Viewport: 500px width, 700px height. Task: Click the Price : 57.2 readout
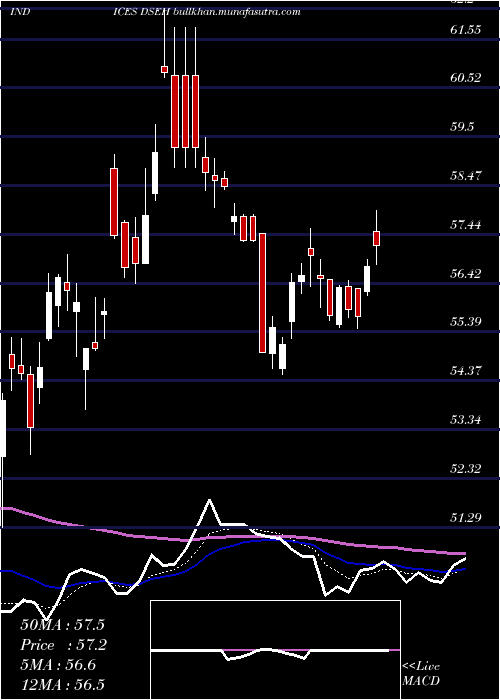(x=63, y=645)
